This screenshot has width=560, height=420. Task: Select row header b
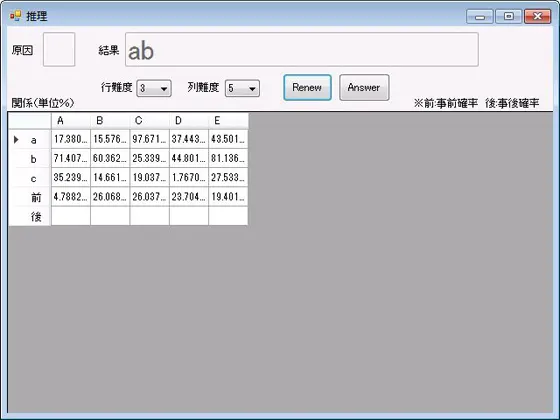(30, 158)
